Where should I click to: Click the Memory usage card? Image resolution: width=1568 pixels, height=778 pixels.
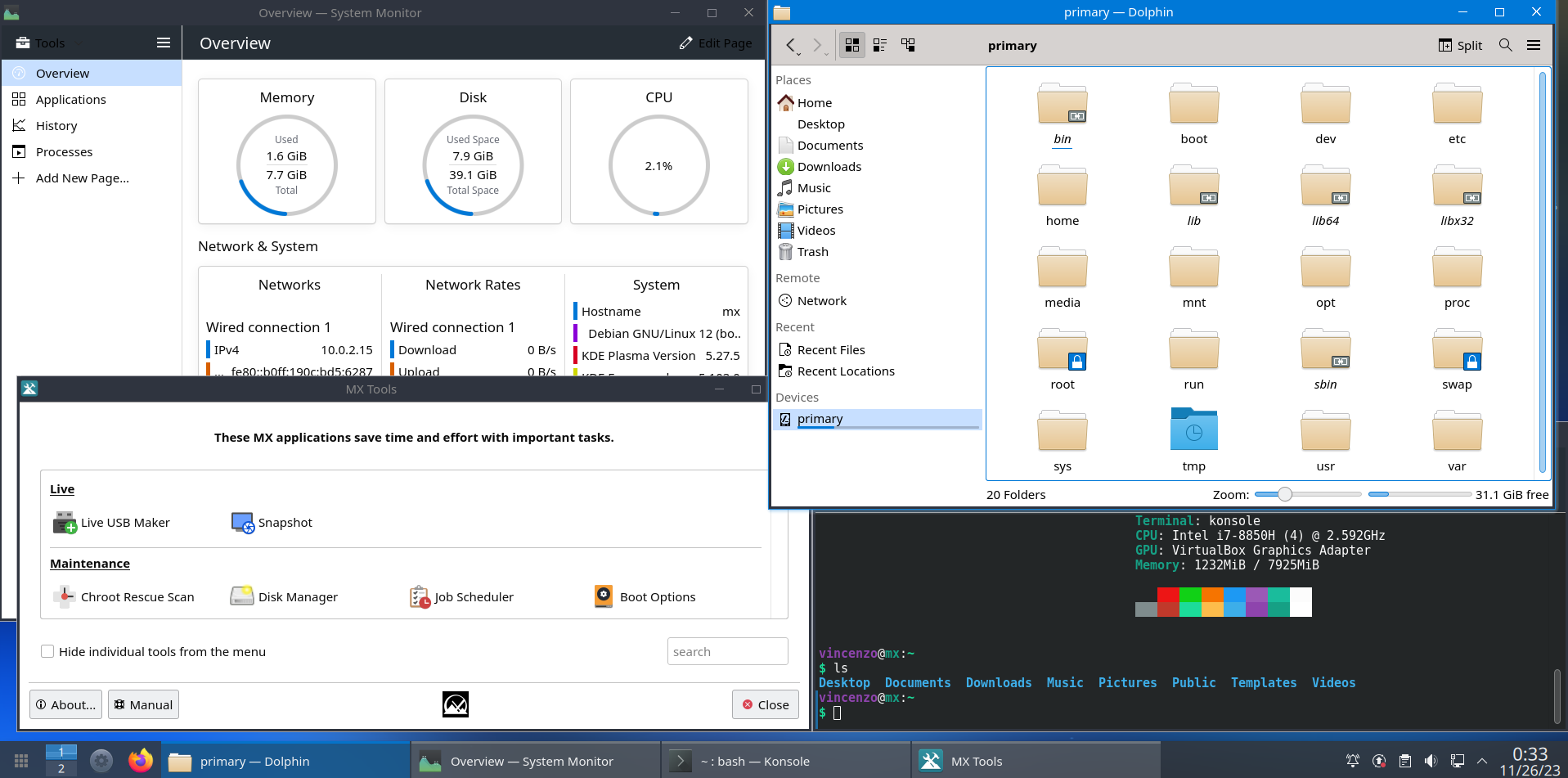[287, 151]
